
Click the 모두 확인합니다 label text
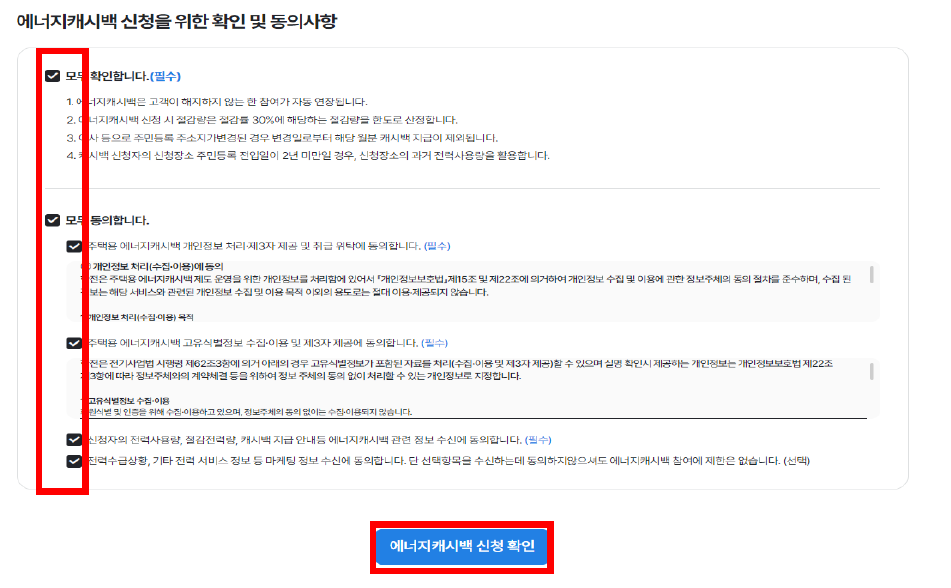[x=107, y=76]
